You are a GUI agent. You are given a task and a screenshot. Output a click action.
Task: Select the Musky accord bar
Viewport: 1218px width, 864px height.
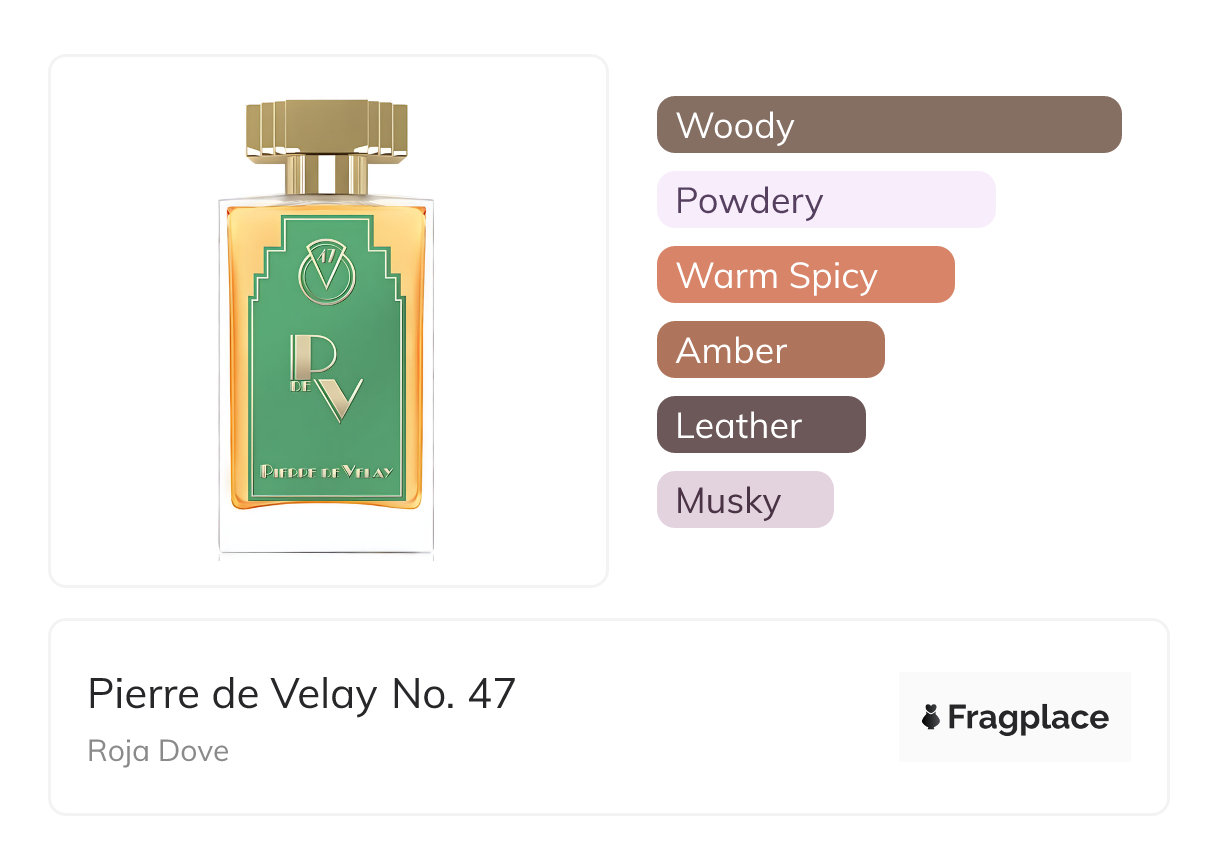745,500
